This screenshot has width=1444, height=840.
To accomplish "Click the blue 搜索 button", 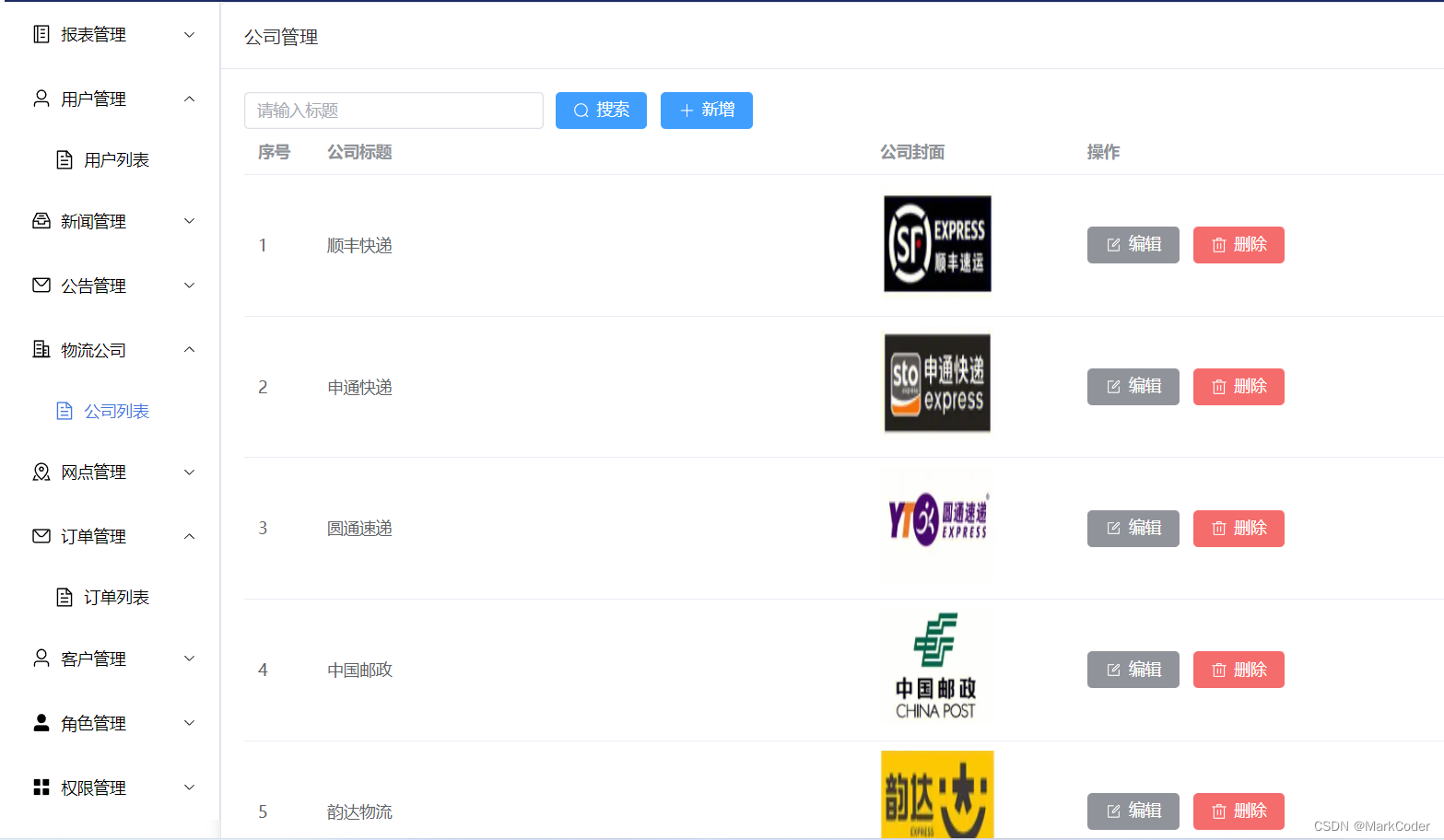I will pos(601,111).
